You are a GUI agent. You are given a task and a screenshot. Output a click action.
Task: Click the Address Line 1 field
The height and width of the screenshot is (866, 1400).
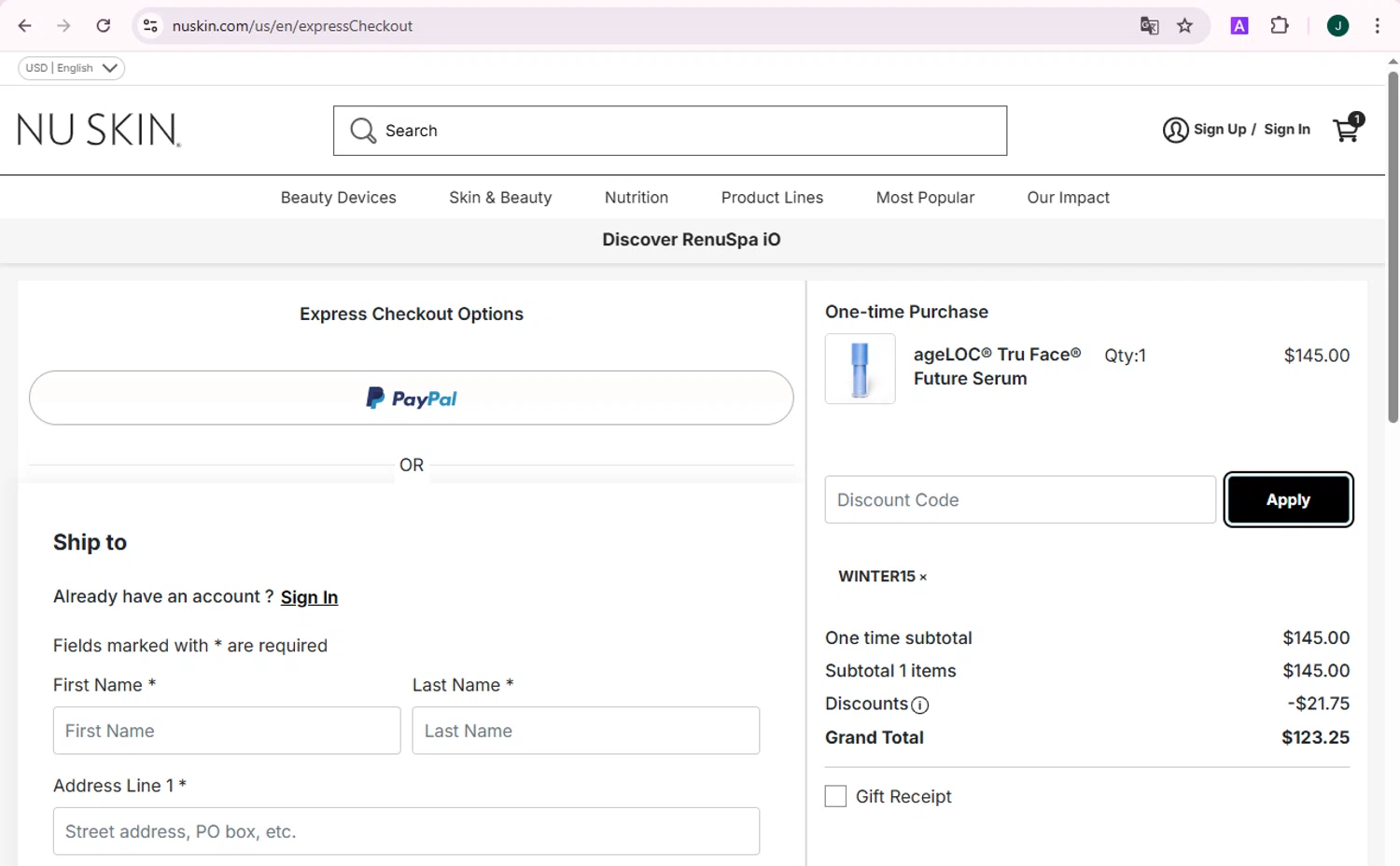406,831
